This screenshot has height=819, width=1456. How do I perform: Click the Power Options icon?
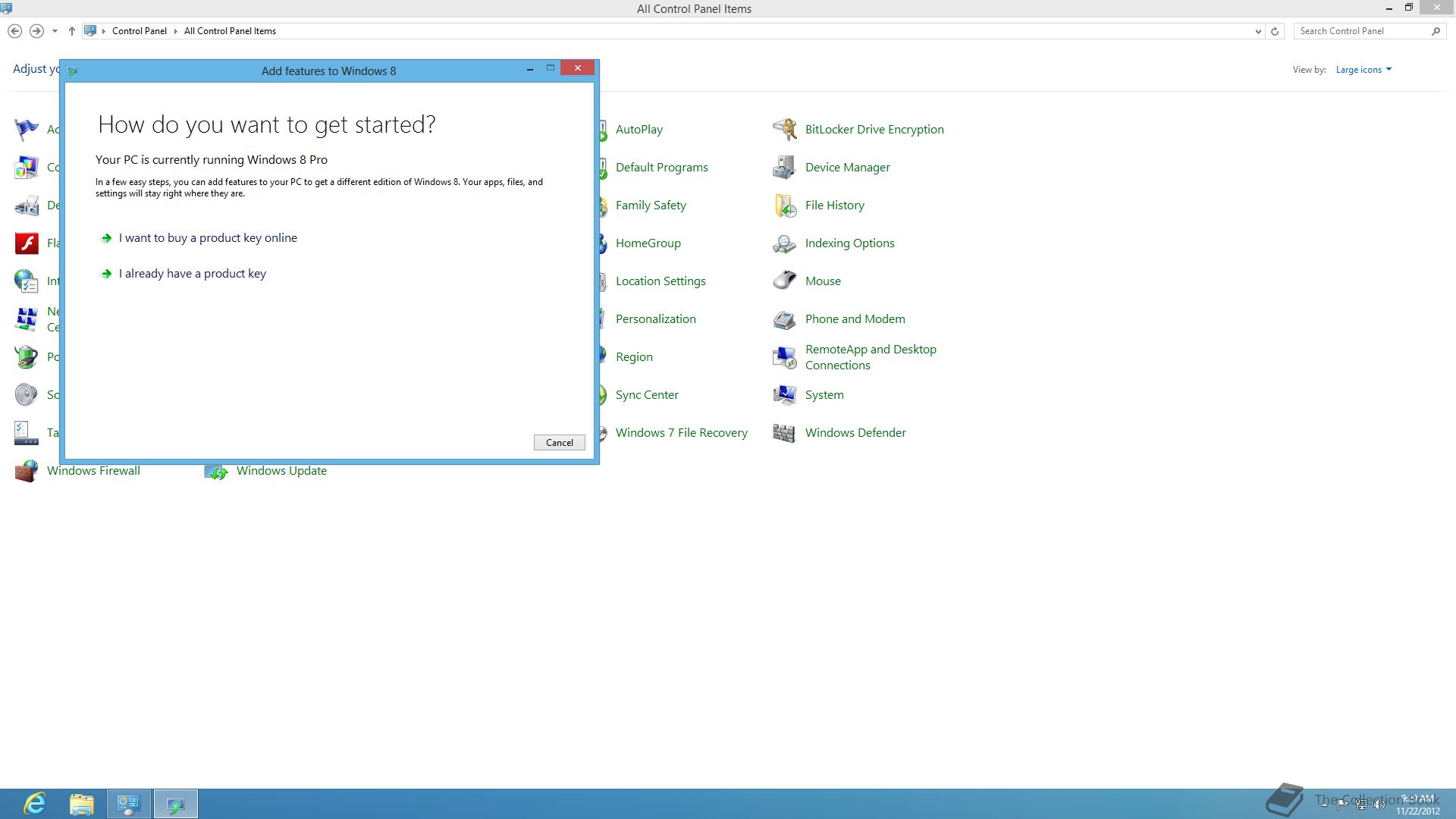27,357
